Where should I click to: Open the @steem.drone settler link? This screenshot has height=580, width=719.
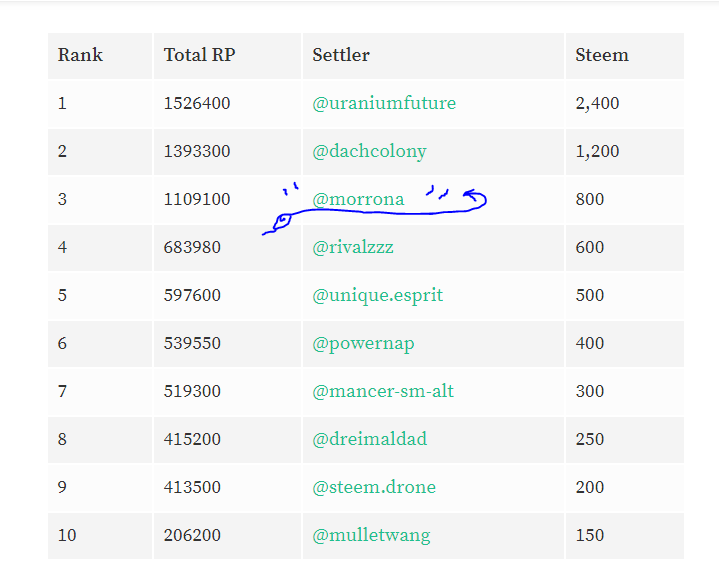coord(374,487)
